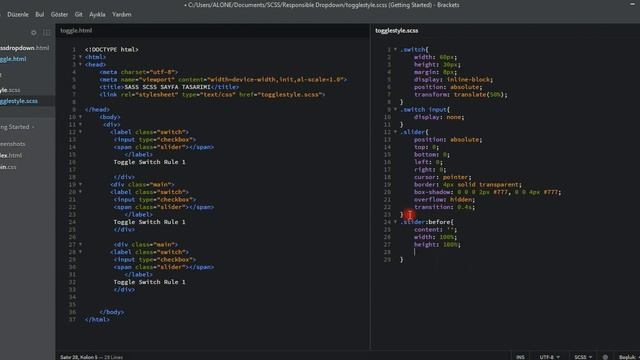Click the display inline-block property
640x360 pixels.
453,80
